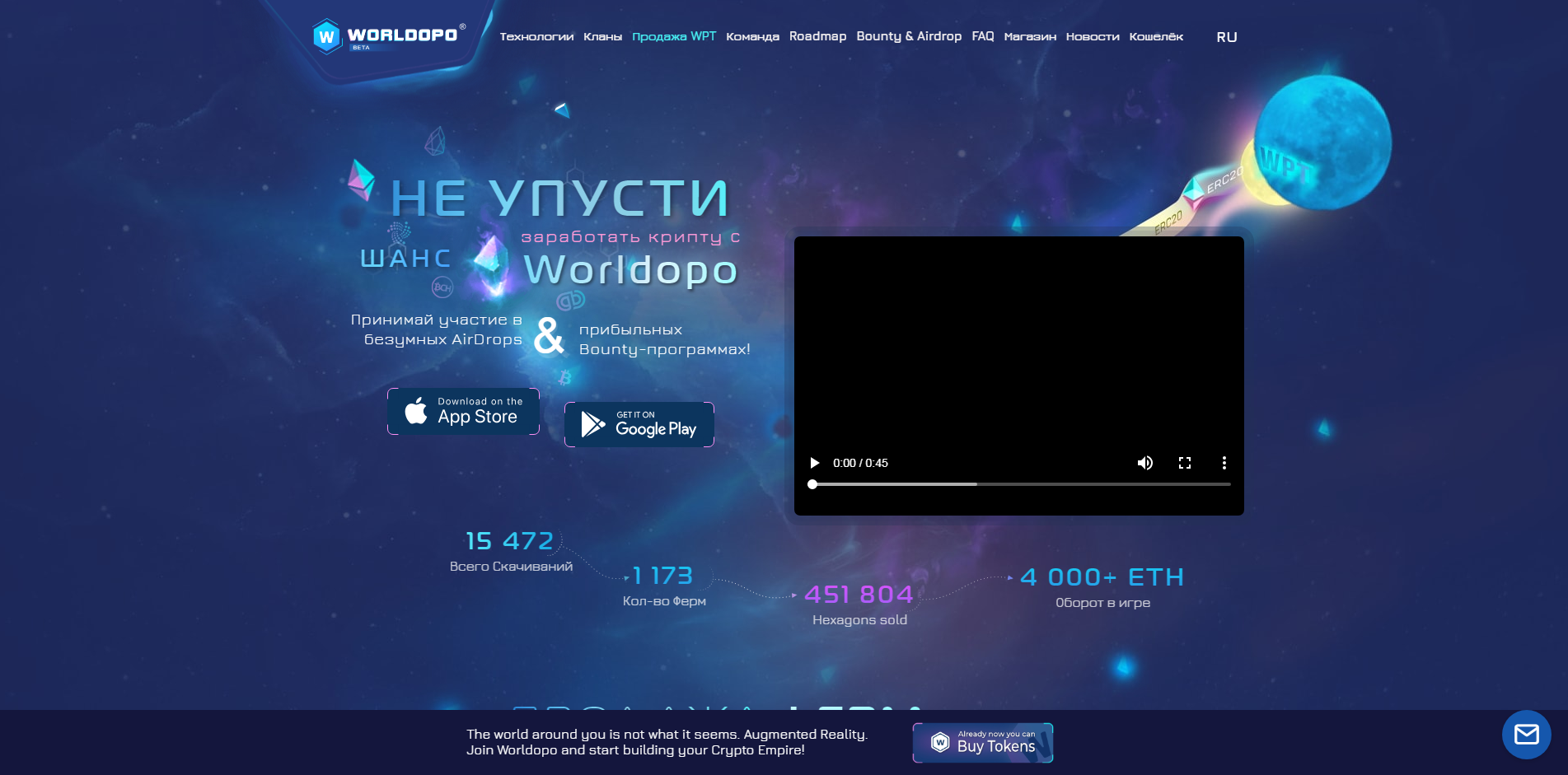
Task: Download on the App Store
Action: 463,411
